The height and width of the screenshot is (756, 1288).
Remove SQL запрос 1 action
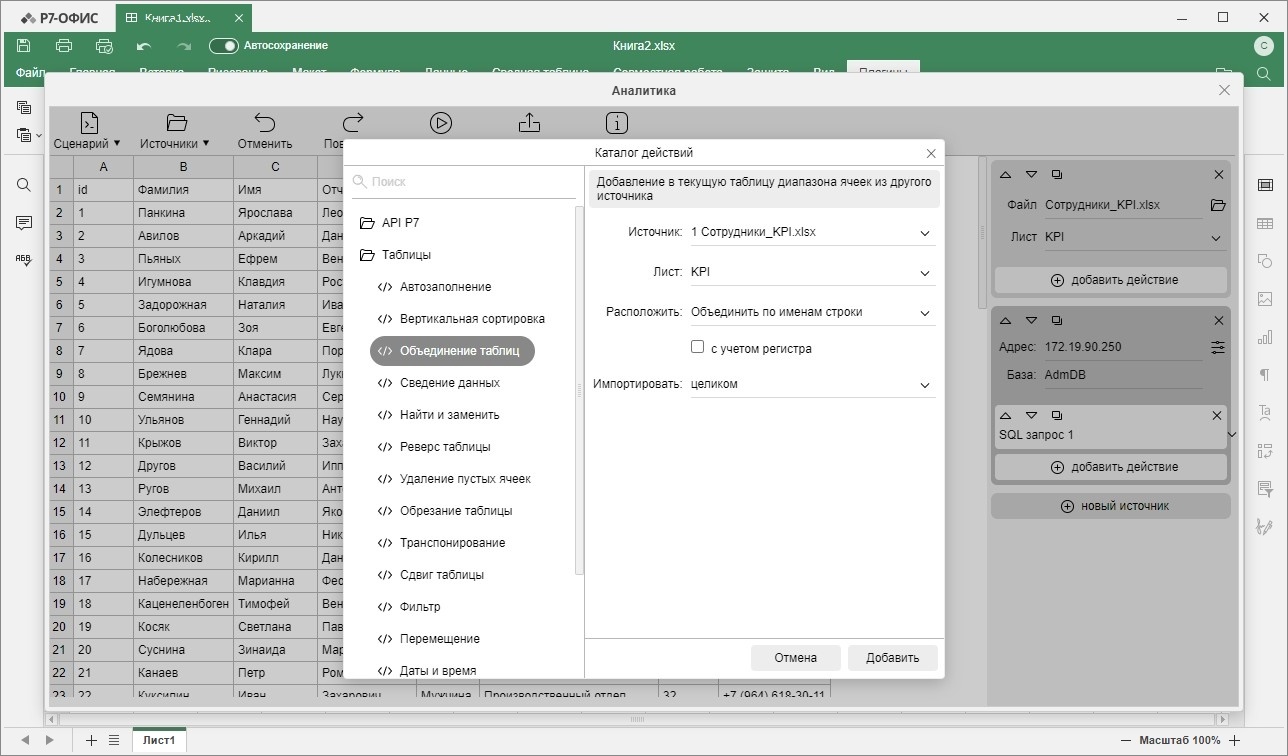coord(1217,415)
